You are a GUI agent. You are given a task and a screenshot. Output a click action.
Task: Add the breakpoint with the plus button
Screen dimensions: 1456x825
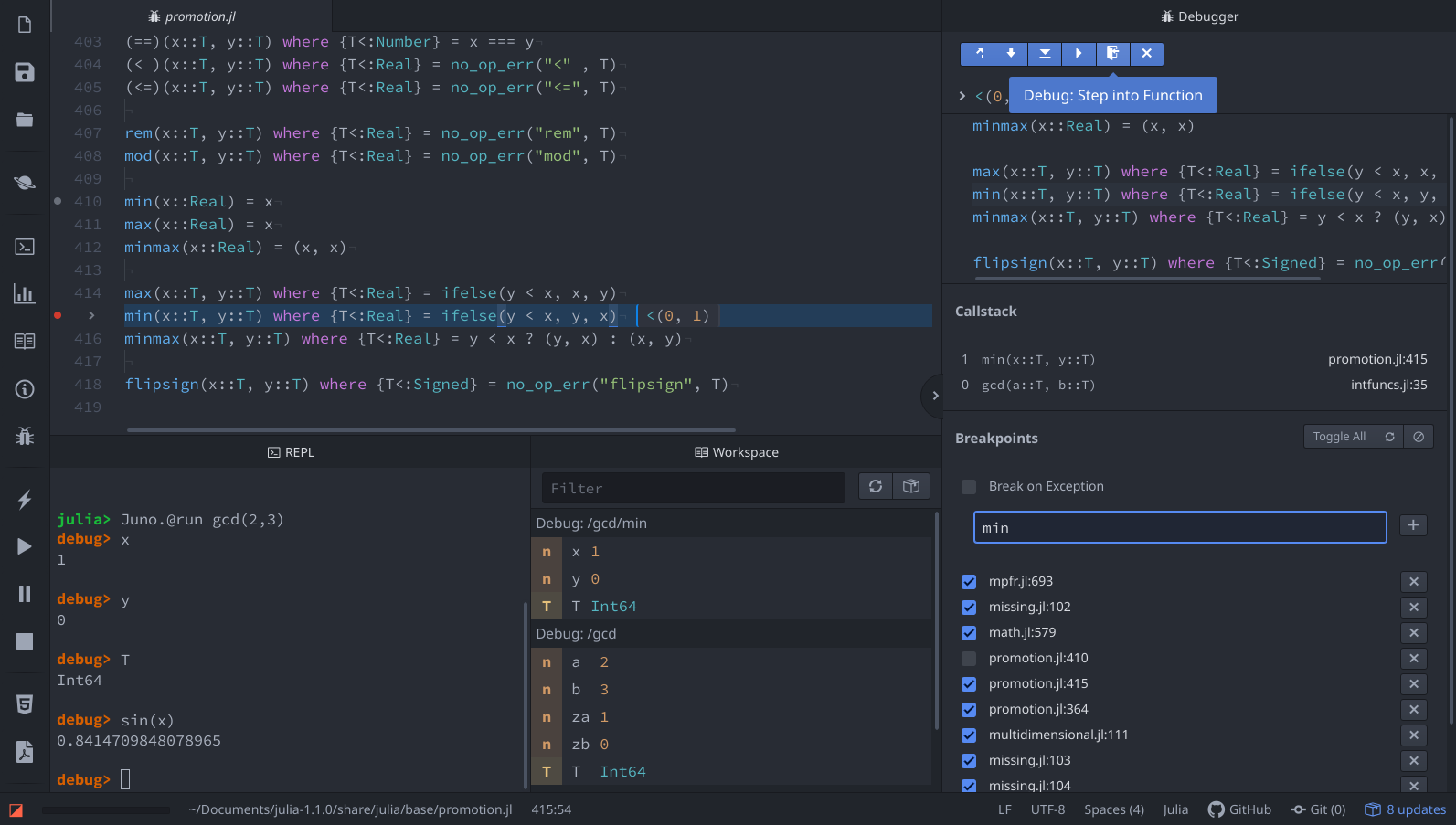point(1413,525)
